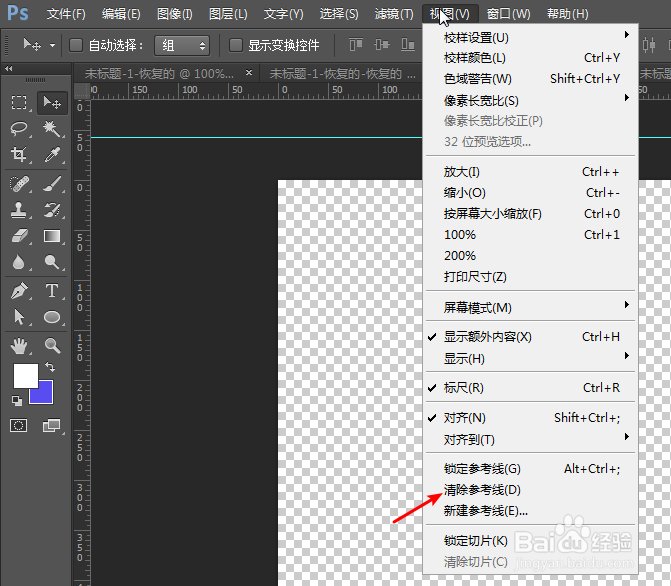The width and height of the screenshot is (671, 586).
Task: Select the Blur tool
Action: (x=19, y=262)
